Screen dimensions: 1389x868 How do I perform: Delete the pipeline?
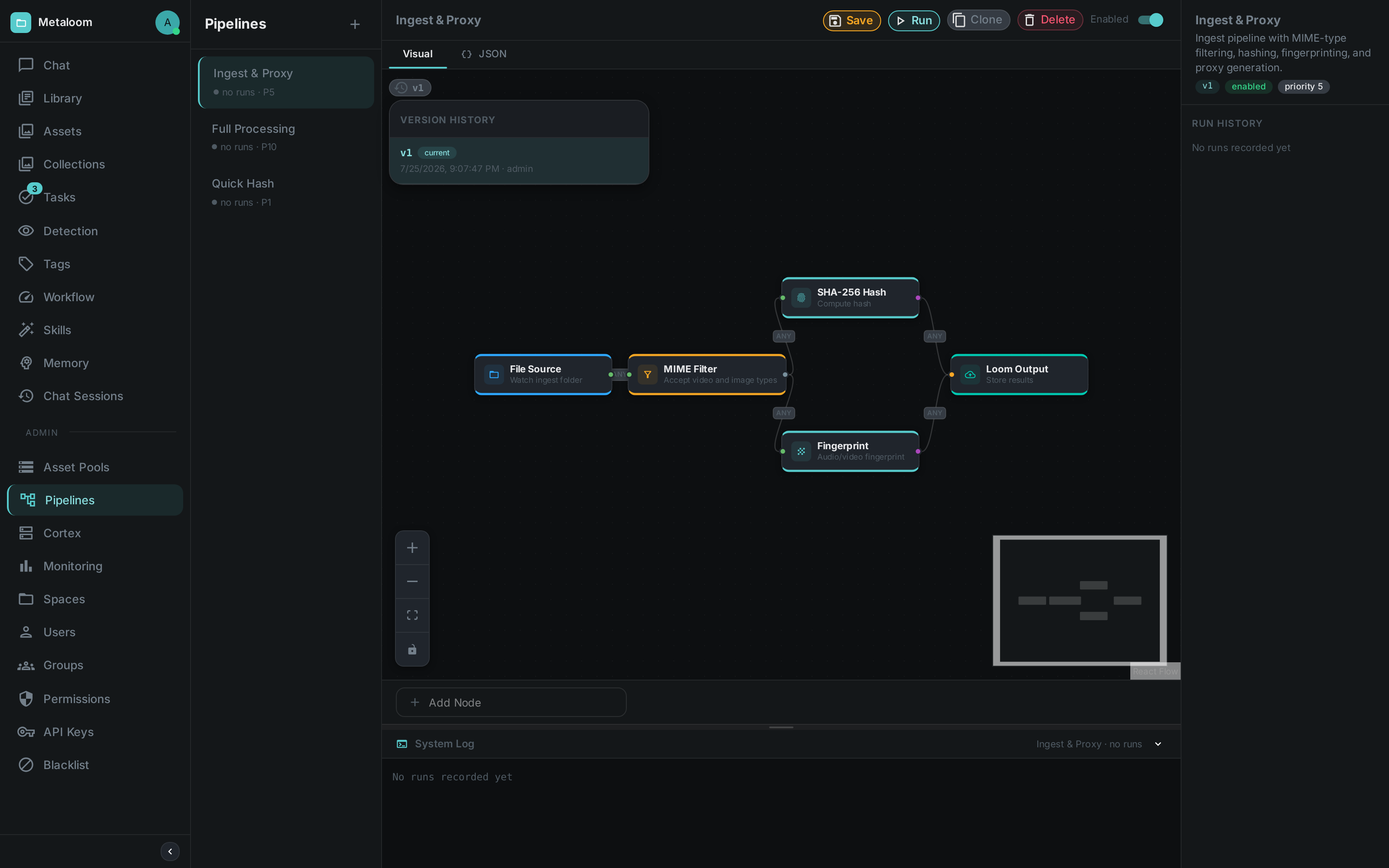click(1050, 20)
